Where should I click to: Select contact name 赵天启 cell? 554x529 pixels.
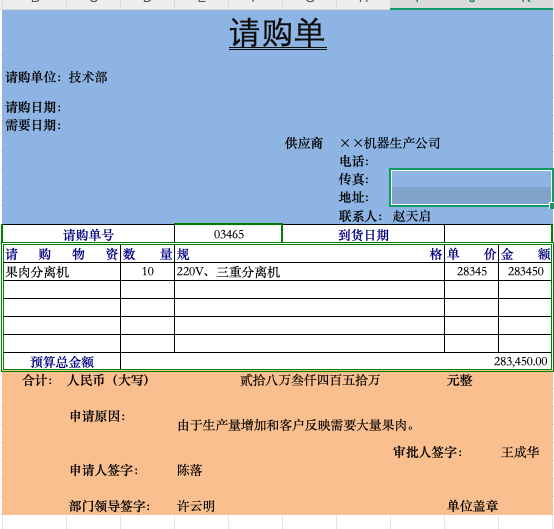tap(411, 216)
